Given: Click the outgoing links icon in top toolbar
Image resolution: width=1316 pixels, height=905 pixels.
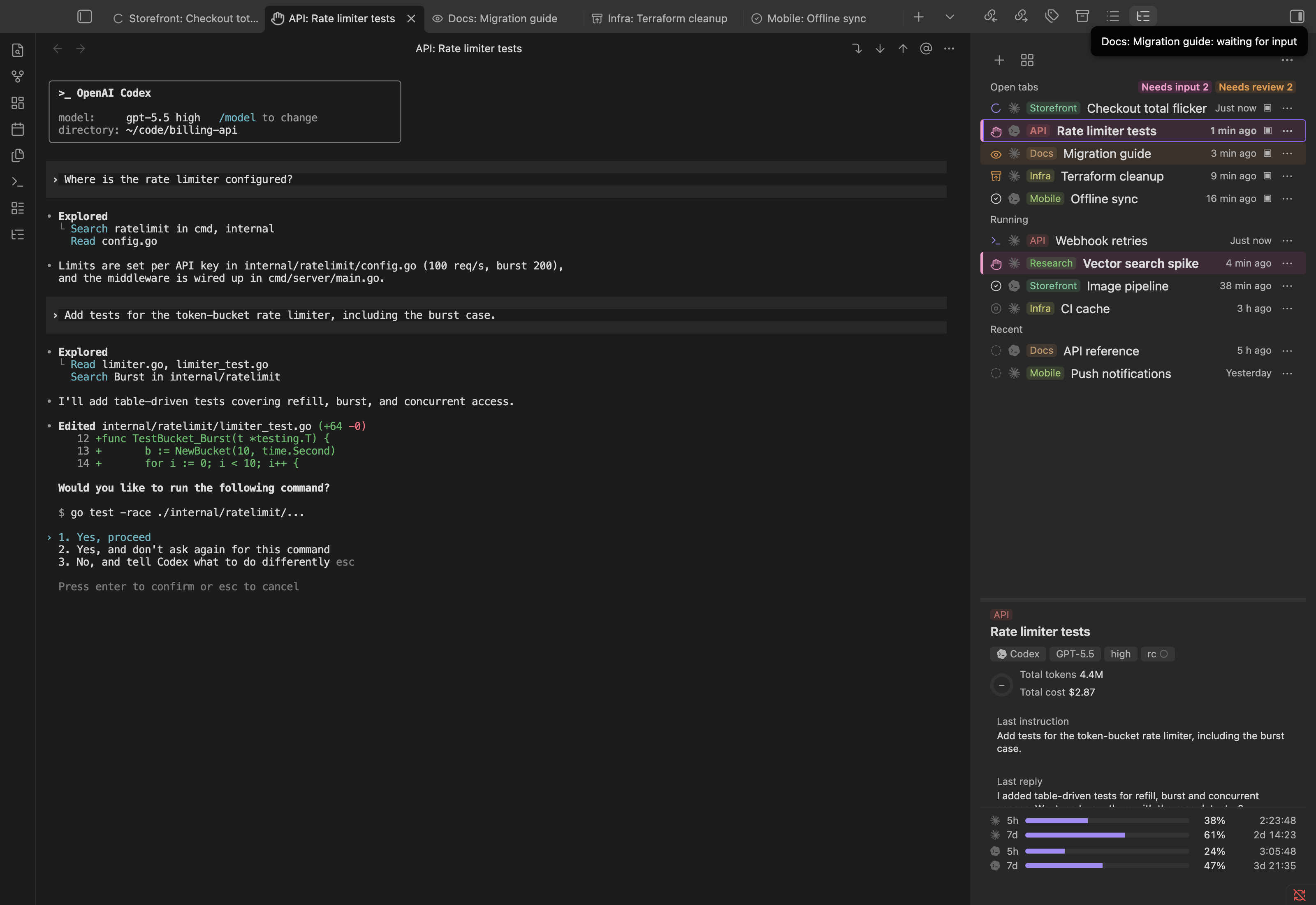Looking at the screenshot, I should pyautogui.click(x=1021, y=16).
